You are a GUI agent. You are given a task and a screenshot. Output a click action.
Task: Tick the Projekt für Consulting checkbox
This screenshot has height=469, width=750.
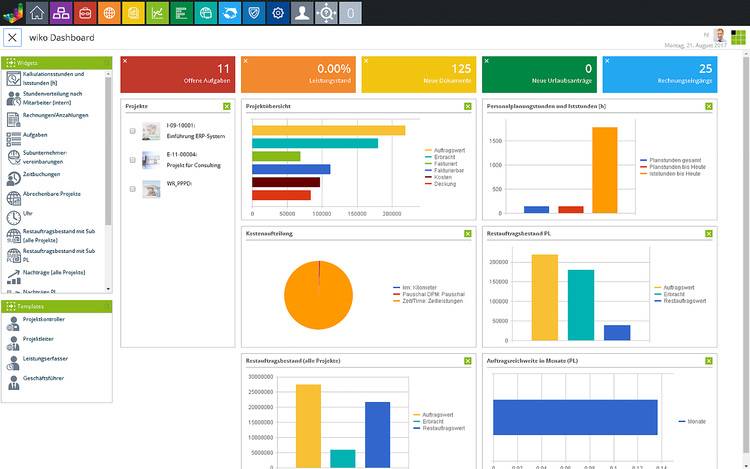133,159
